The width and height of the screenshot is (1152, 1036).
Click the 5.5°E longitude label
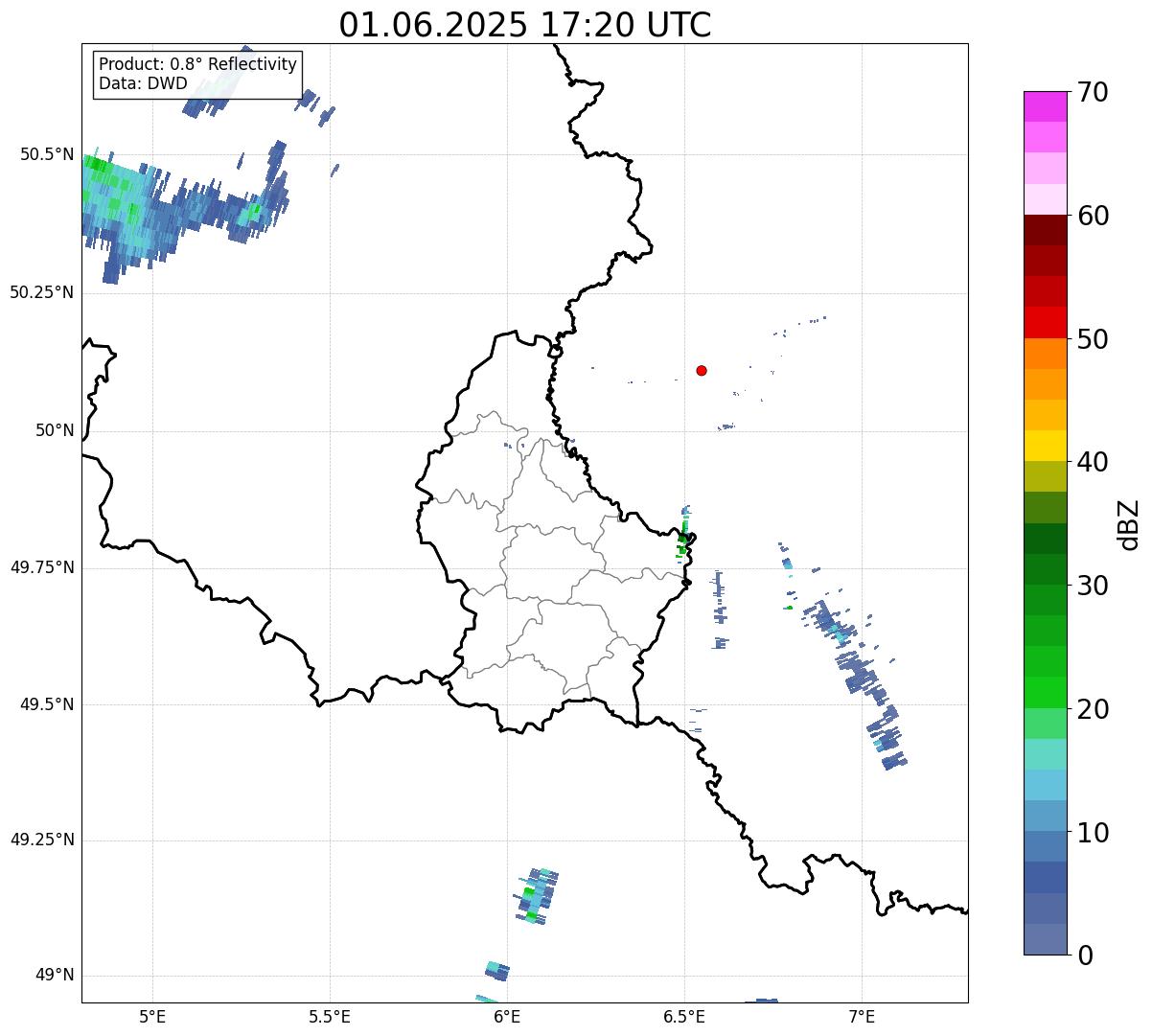click(x=330, y=1016)
